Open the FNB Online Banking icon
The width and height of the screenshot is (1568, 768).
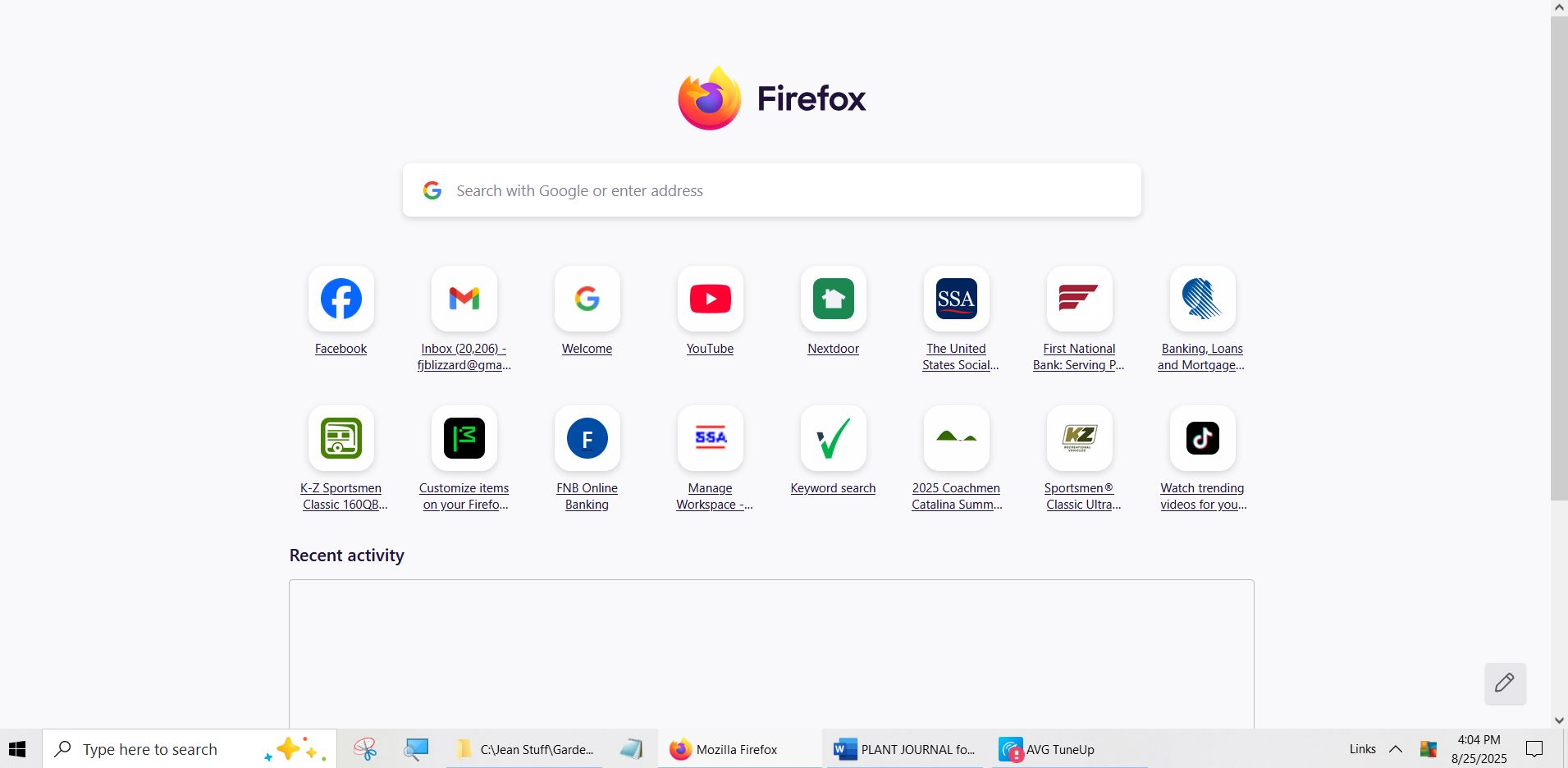(x=587, y=438)
